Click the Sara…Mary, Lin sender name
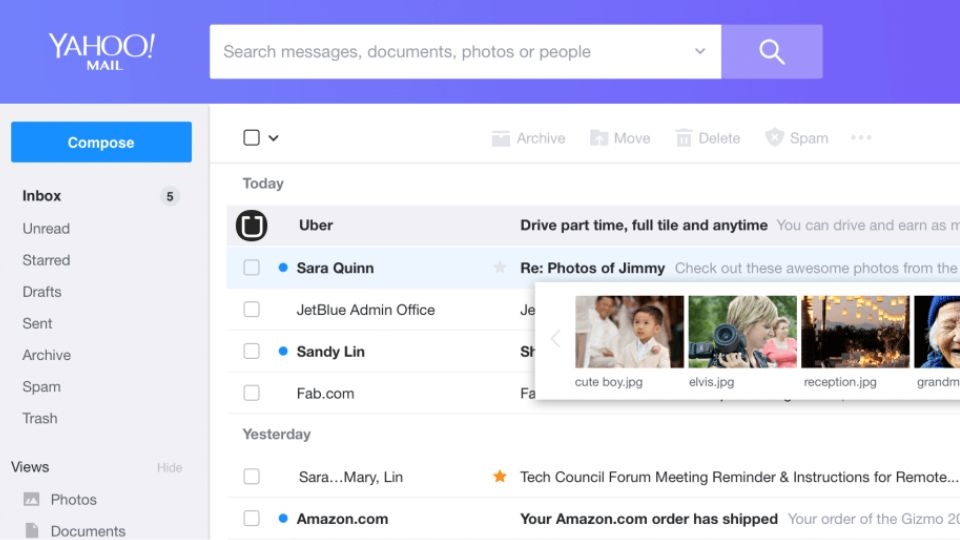The width and height of the screenshot is (960, 540). coord(351,477)
